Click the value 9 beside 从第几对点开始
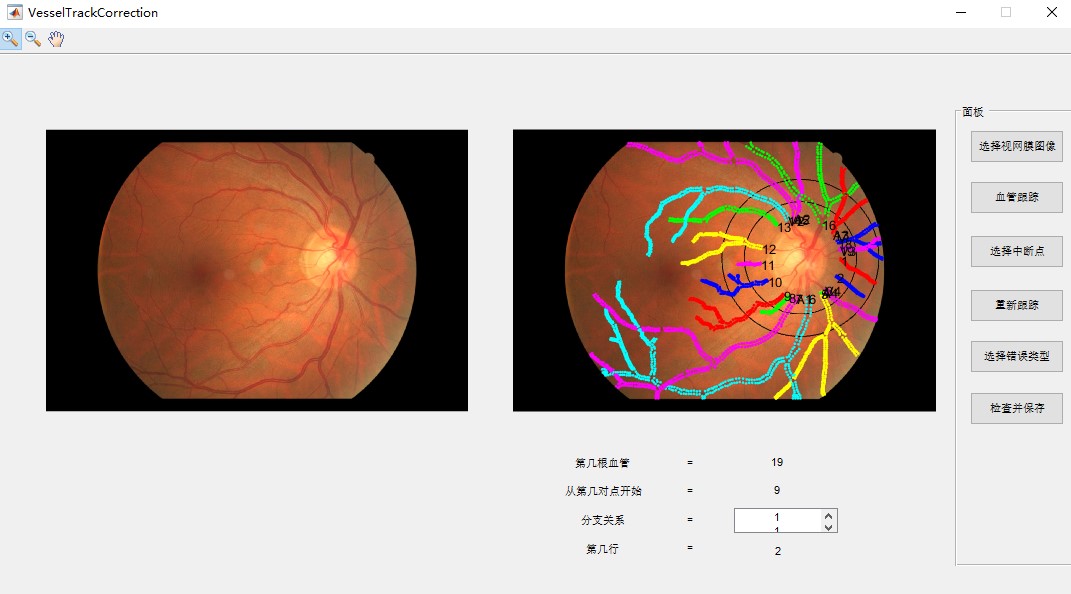1071x594 pixels. [x=777, y=490]
